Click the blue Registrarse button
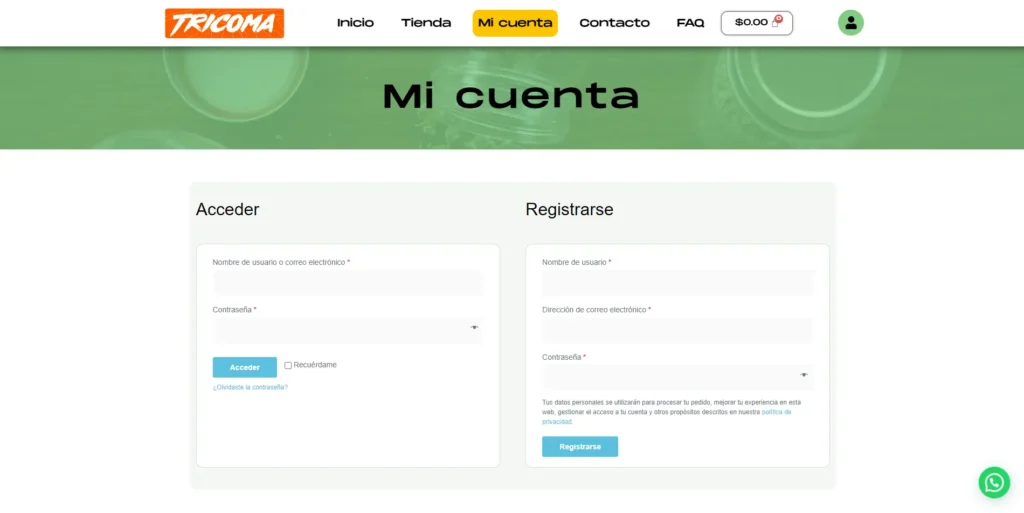1024x513 pixels. coord(580,446)
